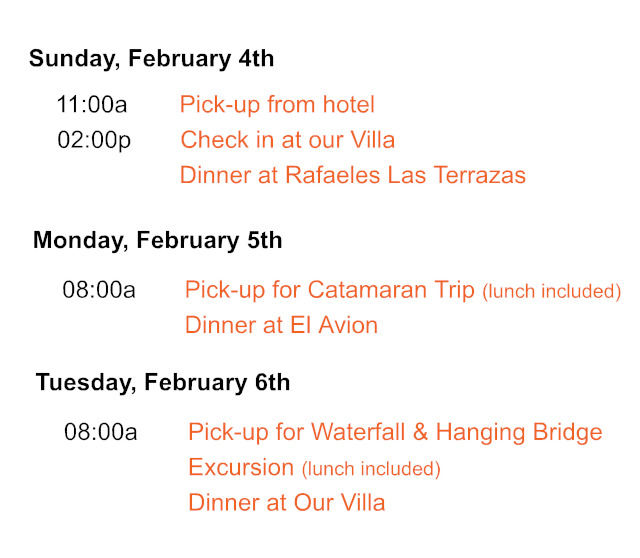
Task: Open Dinner at El Avion link
Action: click(281, 325)
